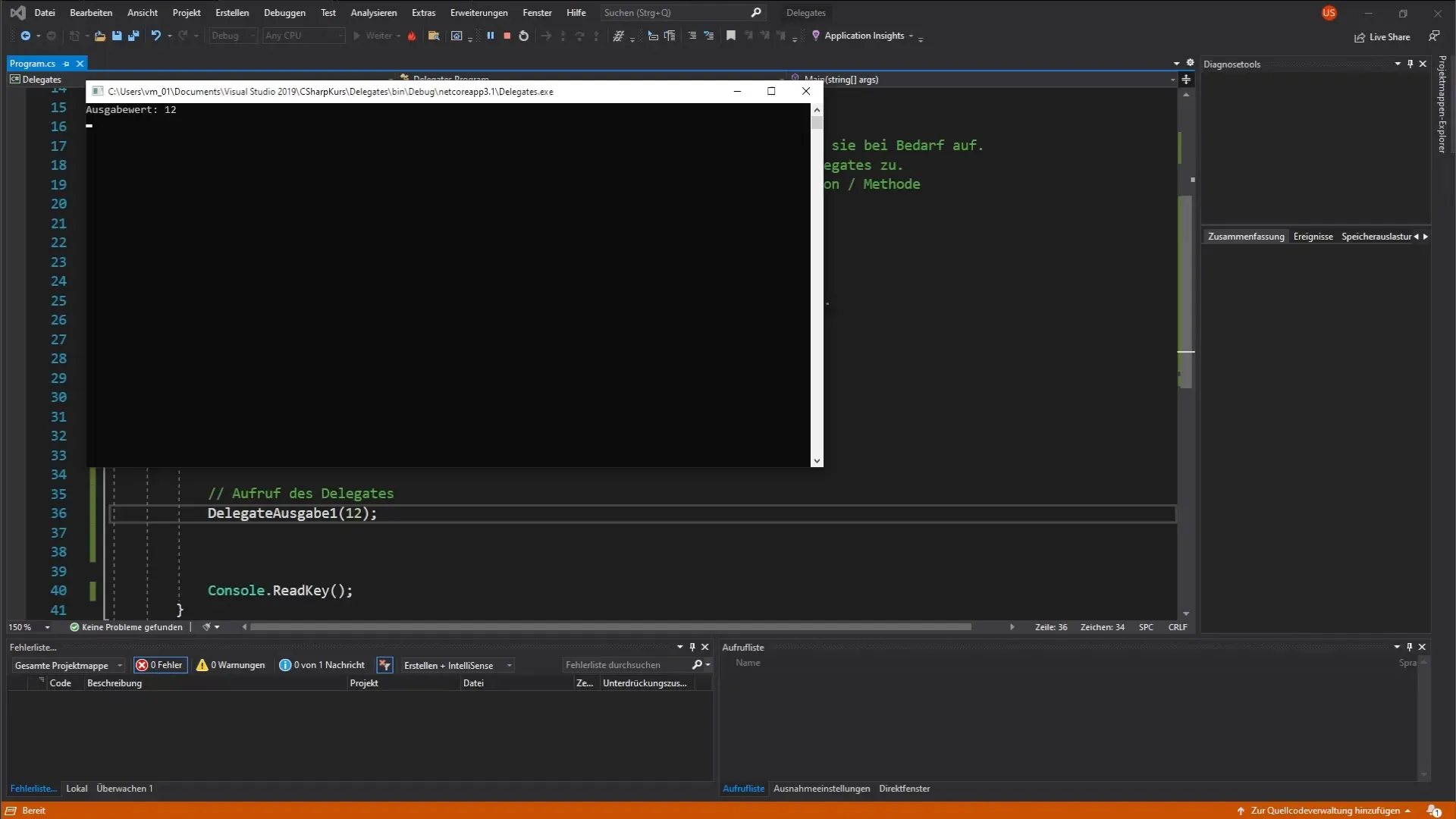1456x819 pixels.
Task: Open the Erstellen + IntelliSense dropdown
Action: tap(457, 665)
